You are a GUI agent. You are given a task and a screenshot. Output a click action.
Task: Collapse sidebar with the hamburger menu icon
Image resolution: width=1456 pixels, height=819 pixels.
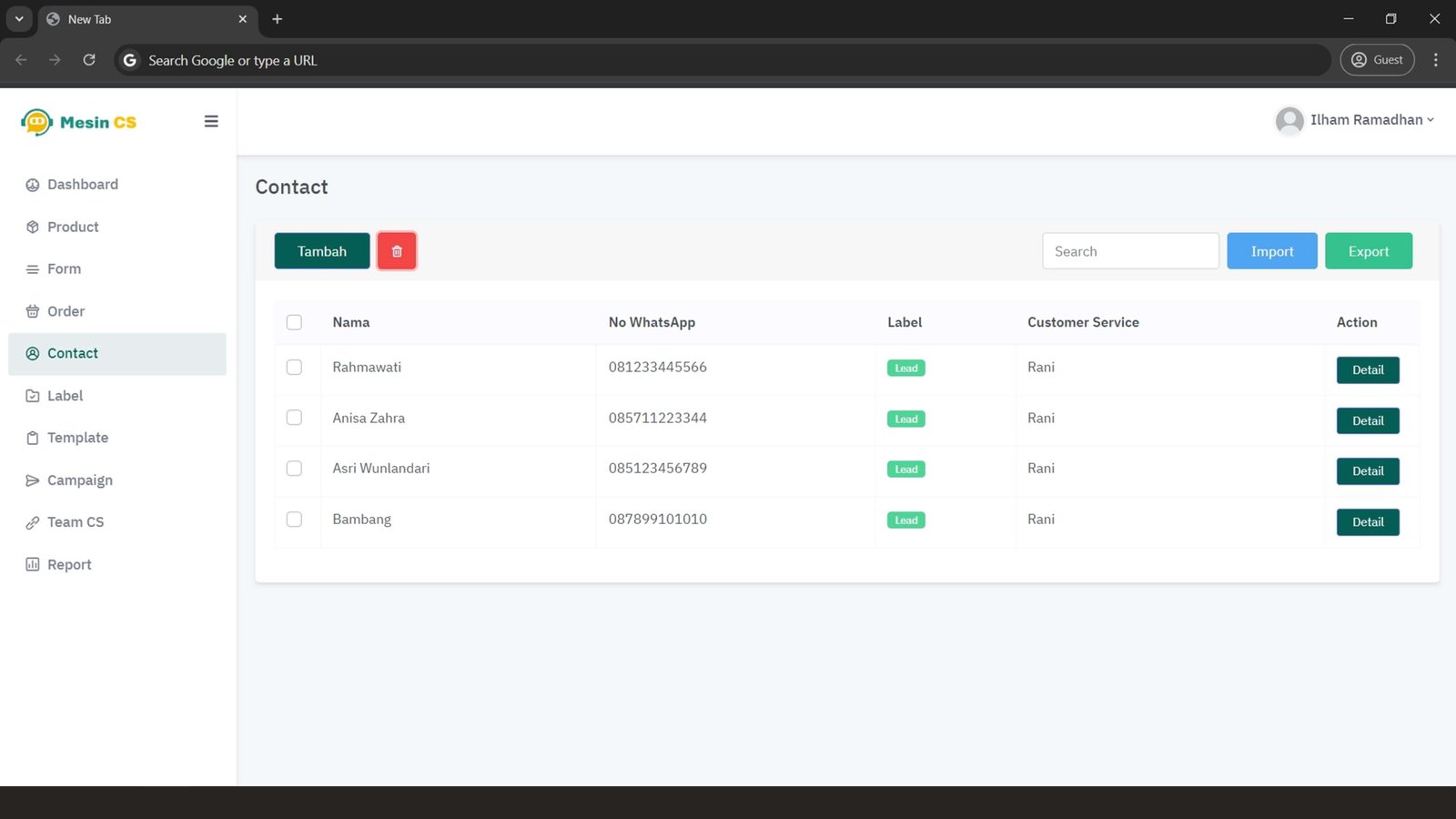[211, 122]
